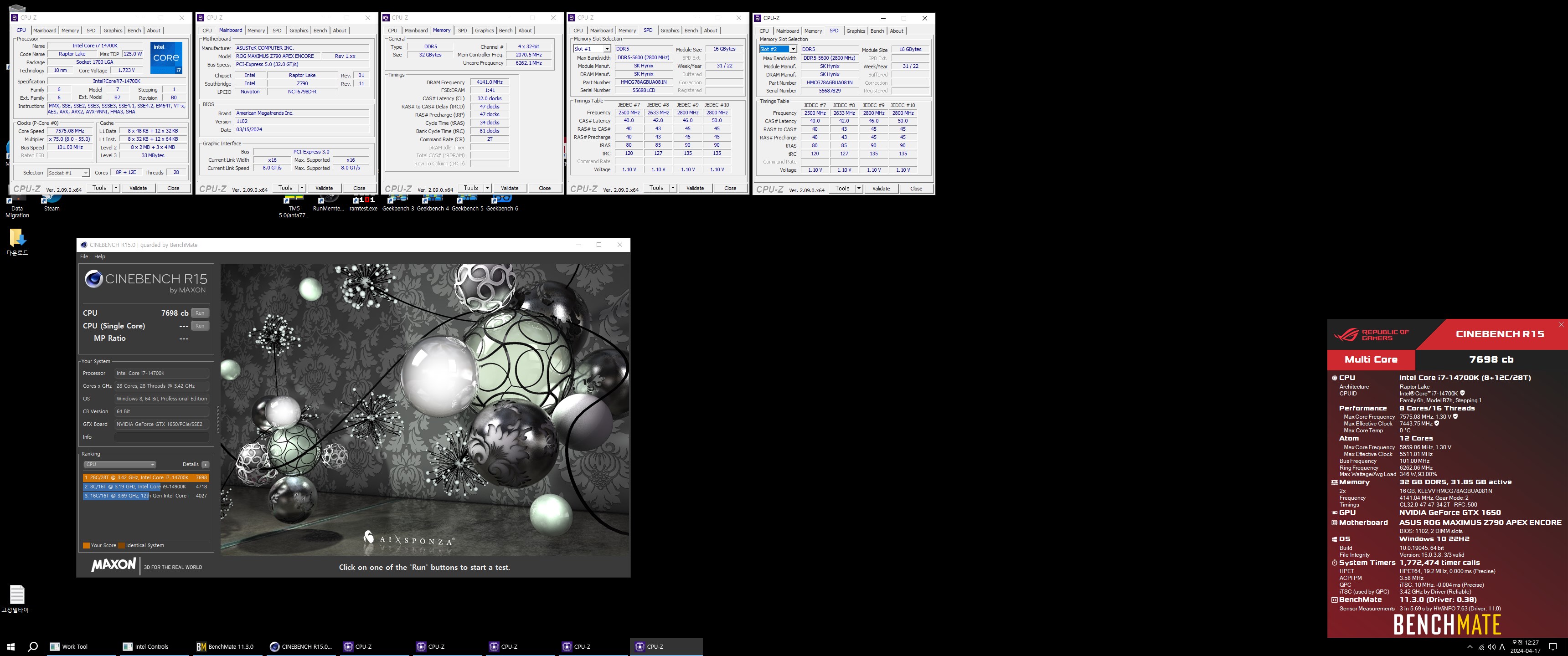Screen dimensions: 1568x656
Task: Open the Geekbench 3 shortcut
Action: (398, 204)
